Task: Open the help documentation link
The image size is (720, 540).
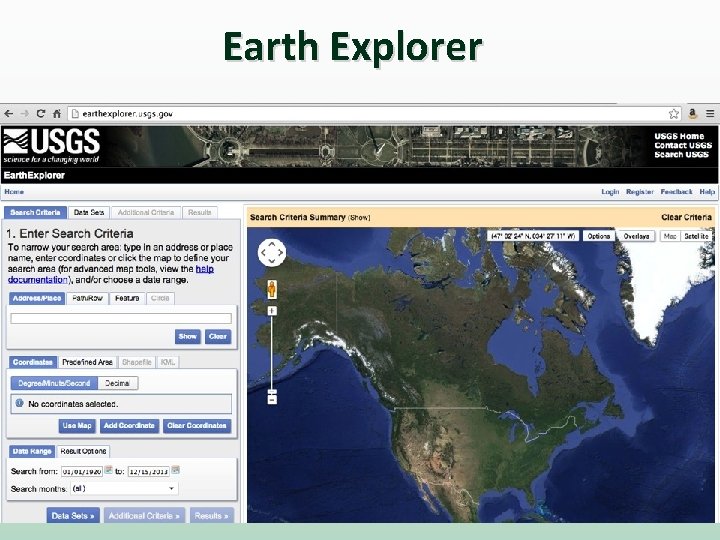Action: (x=111, y=274)
